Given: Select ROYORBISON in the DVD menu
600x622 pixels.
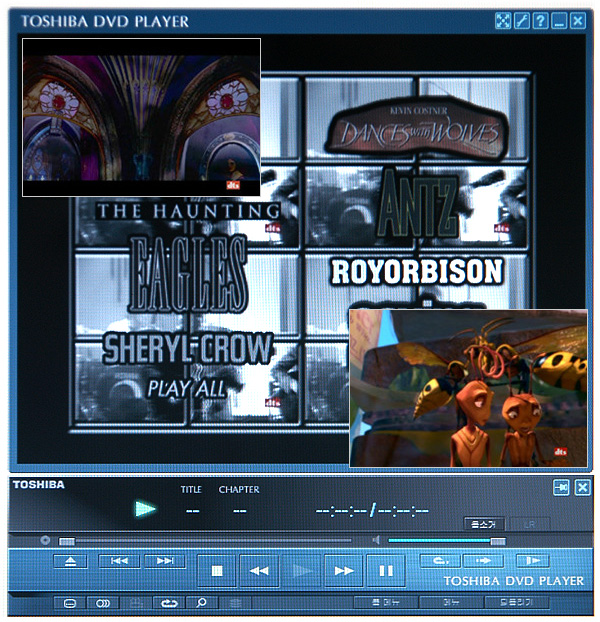Looking at the screenshot, I should click(x=417, y=272).
